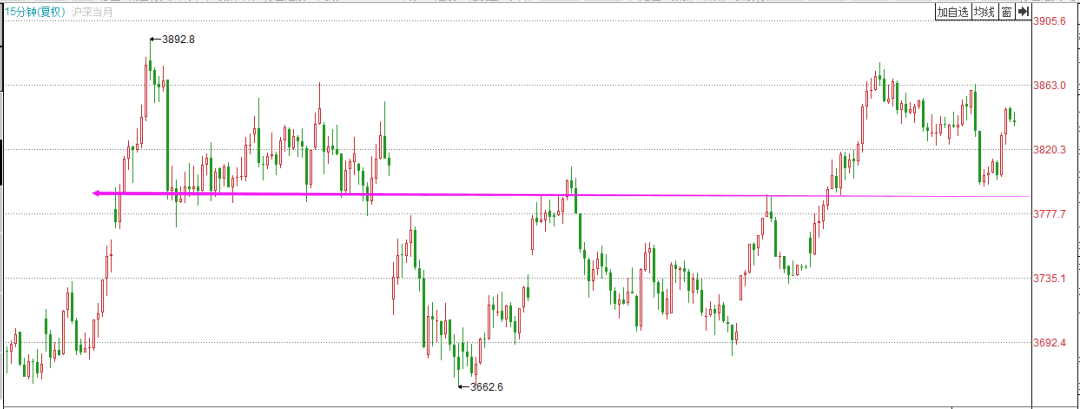Click the magenta line's left arrowhead
This screenshot has width=1080, height=409.
coord(97,193)
